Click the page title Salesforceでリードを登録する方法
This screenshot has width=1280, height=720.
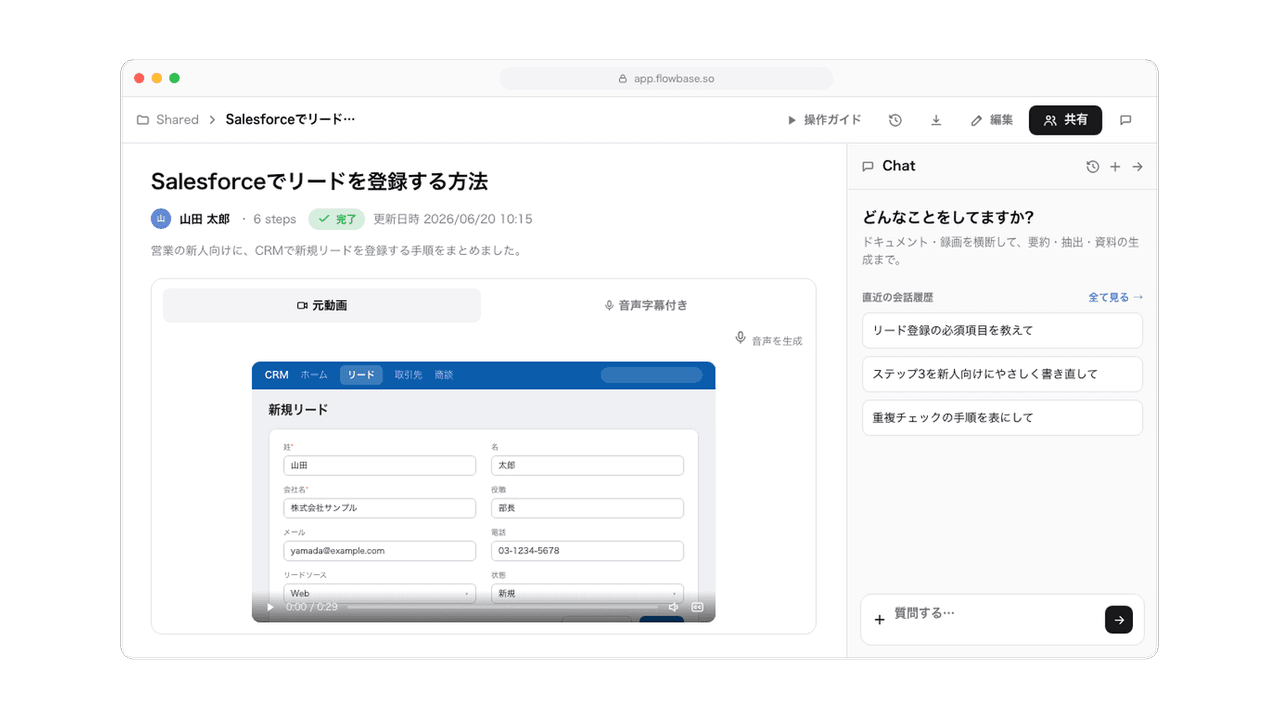[x=320, y=182]
